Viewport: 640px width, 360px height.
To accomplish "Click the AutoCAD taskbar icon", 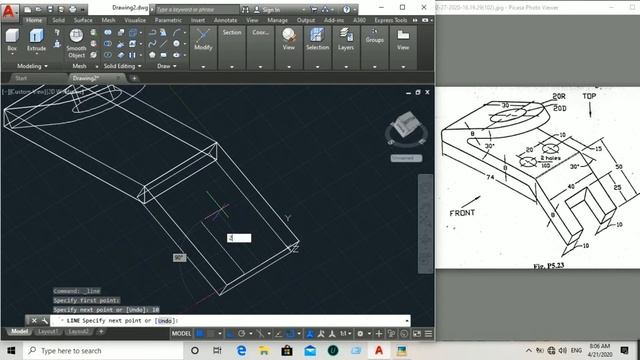I will 379,351.
